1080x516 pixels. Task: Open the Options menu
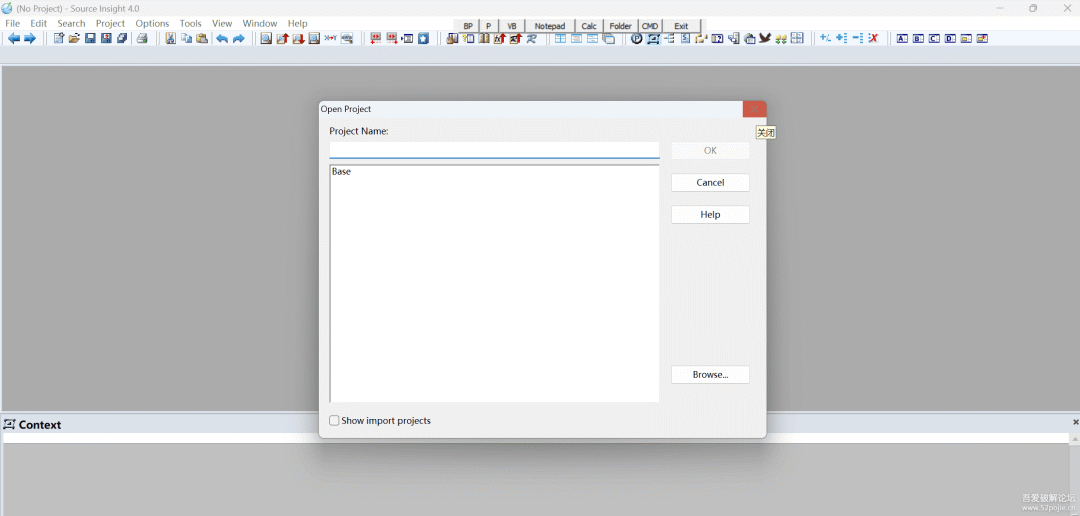(152, 23)
